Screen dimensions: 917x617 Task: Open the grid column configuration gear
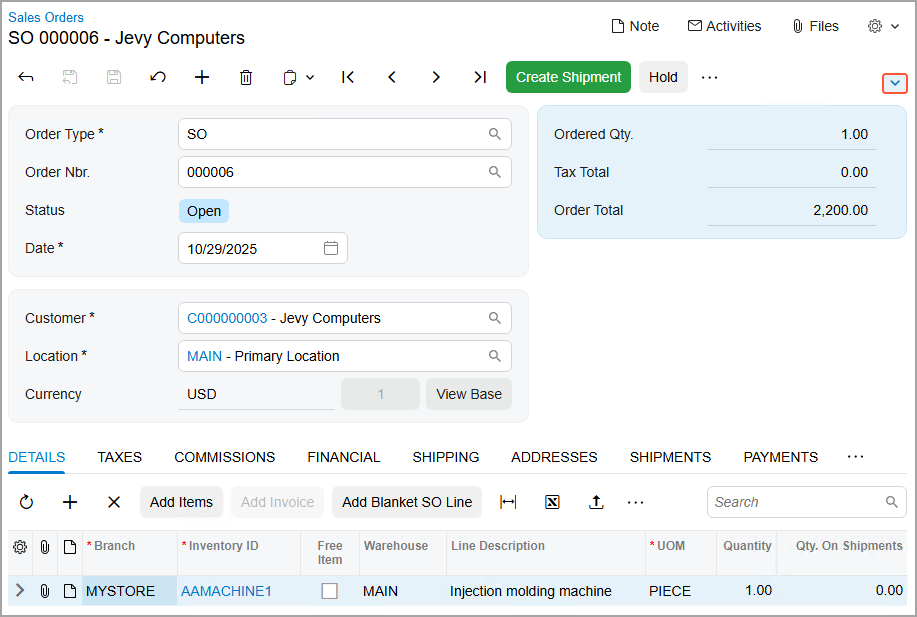[20, 547]
